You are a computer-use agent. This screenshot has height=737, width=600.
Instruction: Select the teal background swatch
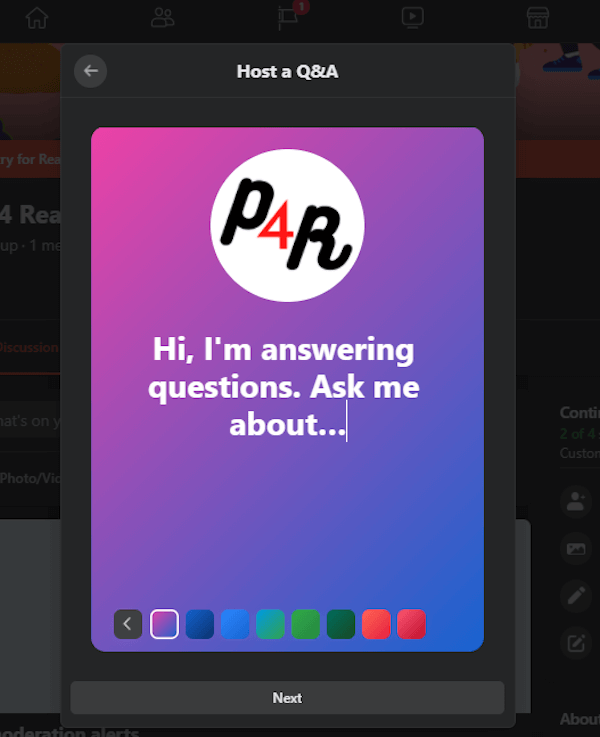point(270,624)
